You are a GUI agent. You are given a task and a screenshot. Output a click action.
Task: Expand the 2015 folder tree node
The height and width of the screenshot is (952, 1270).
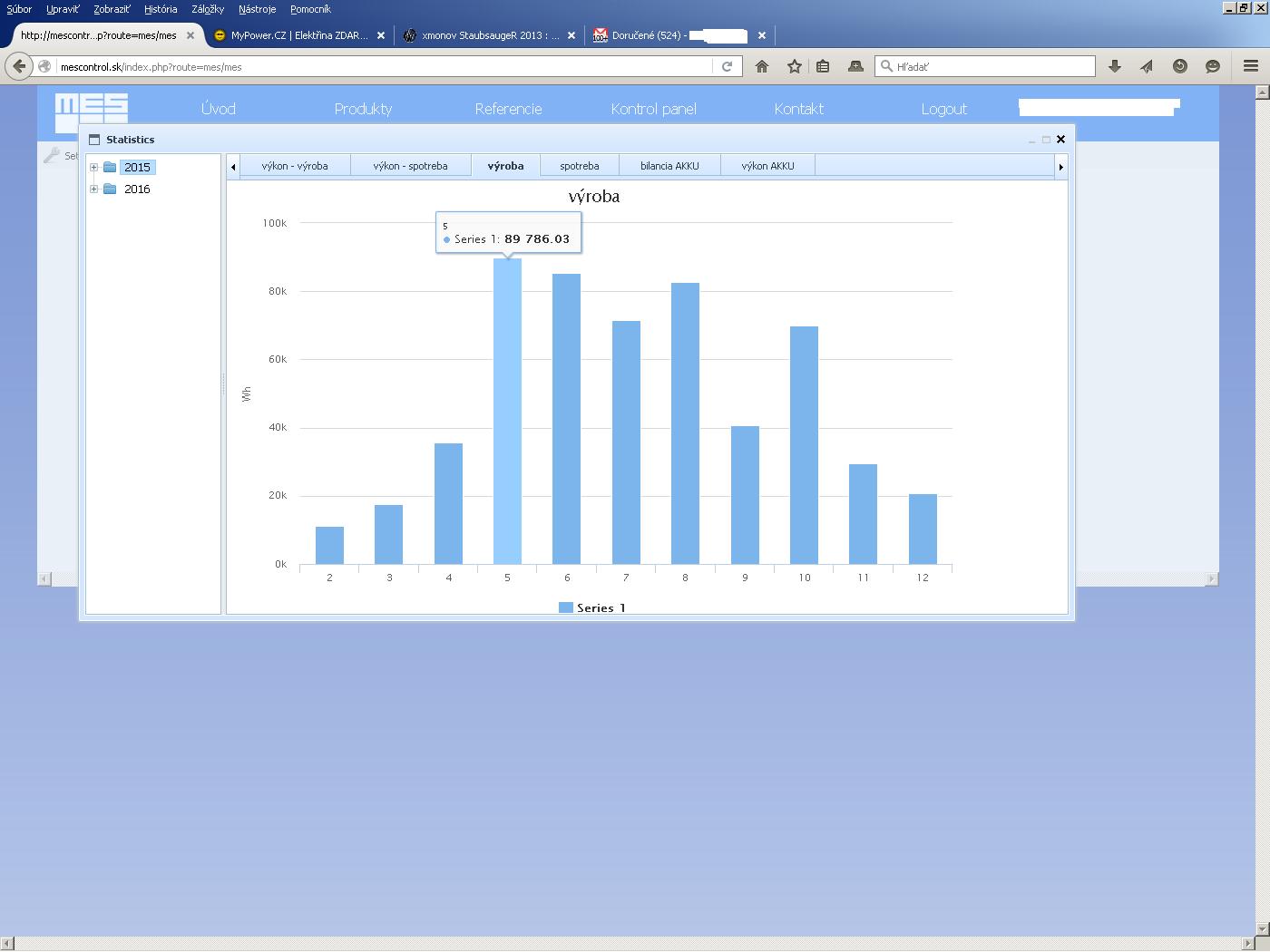click(x=93, y=168)
